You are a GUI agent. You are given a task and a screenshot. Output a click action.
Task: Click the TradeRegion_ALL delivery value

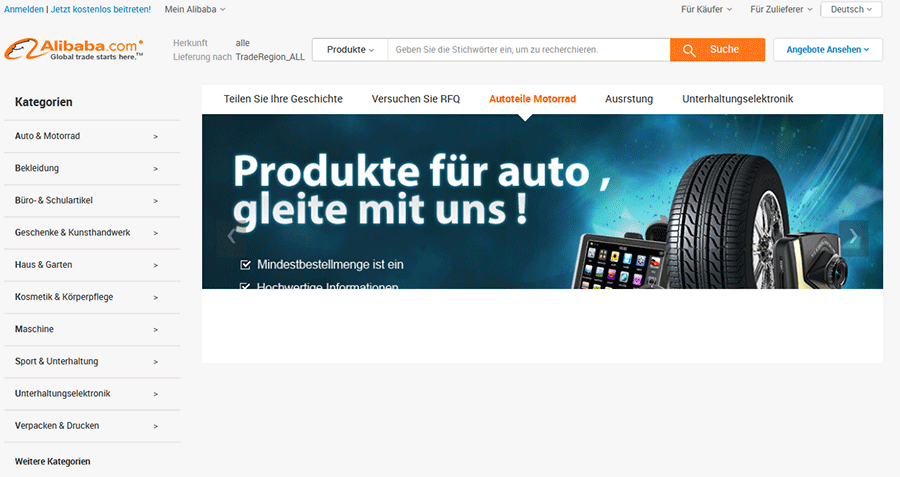(270, 57)
